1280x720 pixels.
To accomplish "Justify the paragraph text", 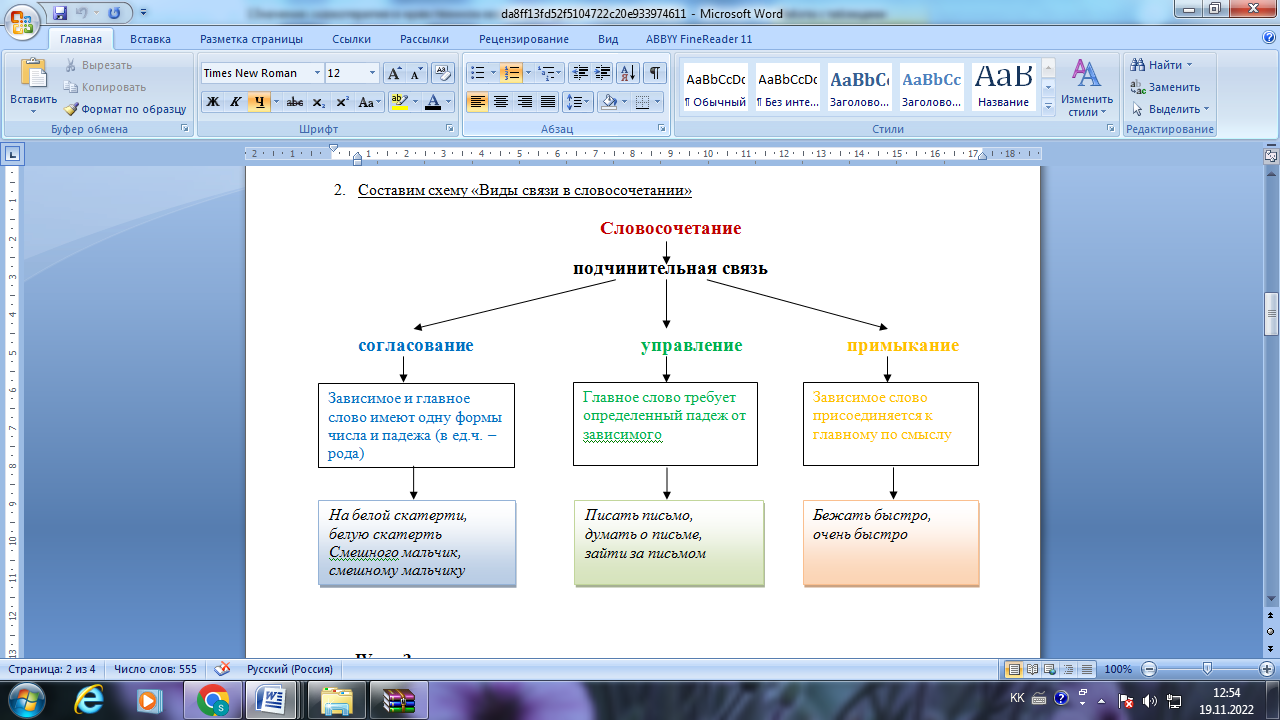I will click(x=547, y=102).
